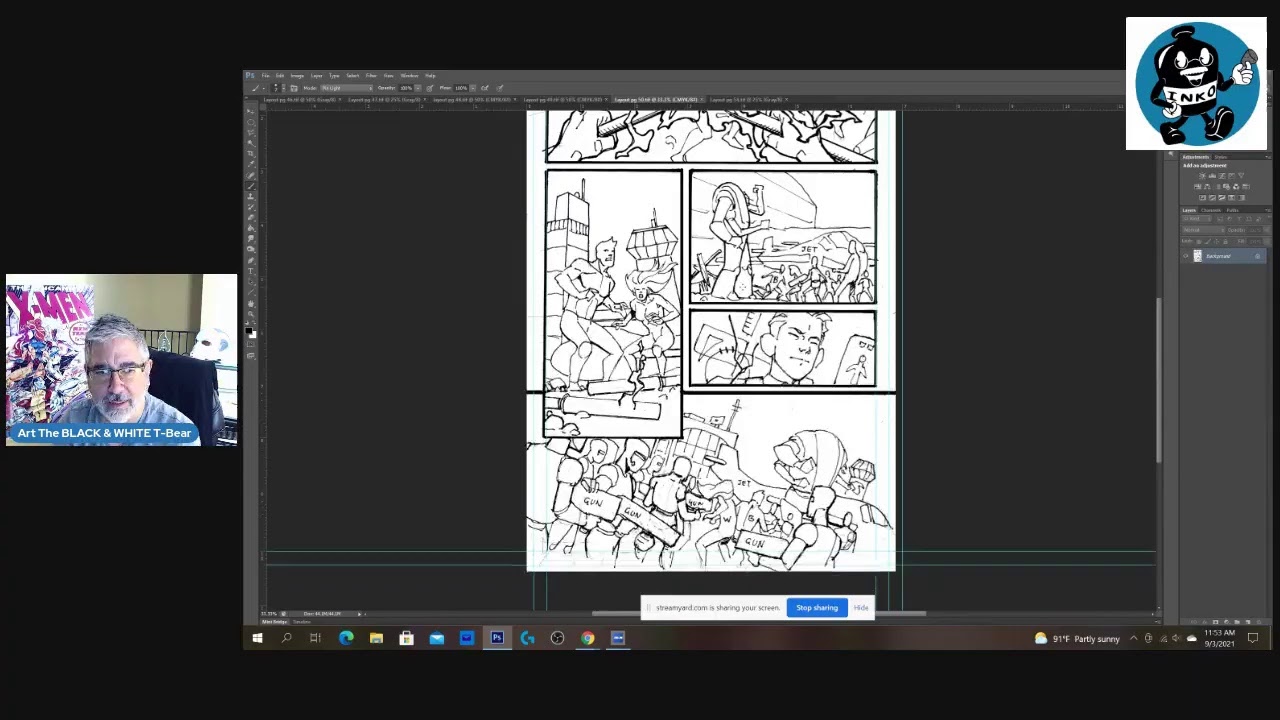This screenshot has width=1280, height=720.
Task: Click Hide on the sharing notification
Action: pyautogui.click(x=861, y=608)
